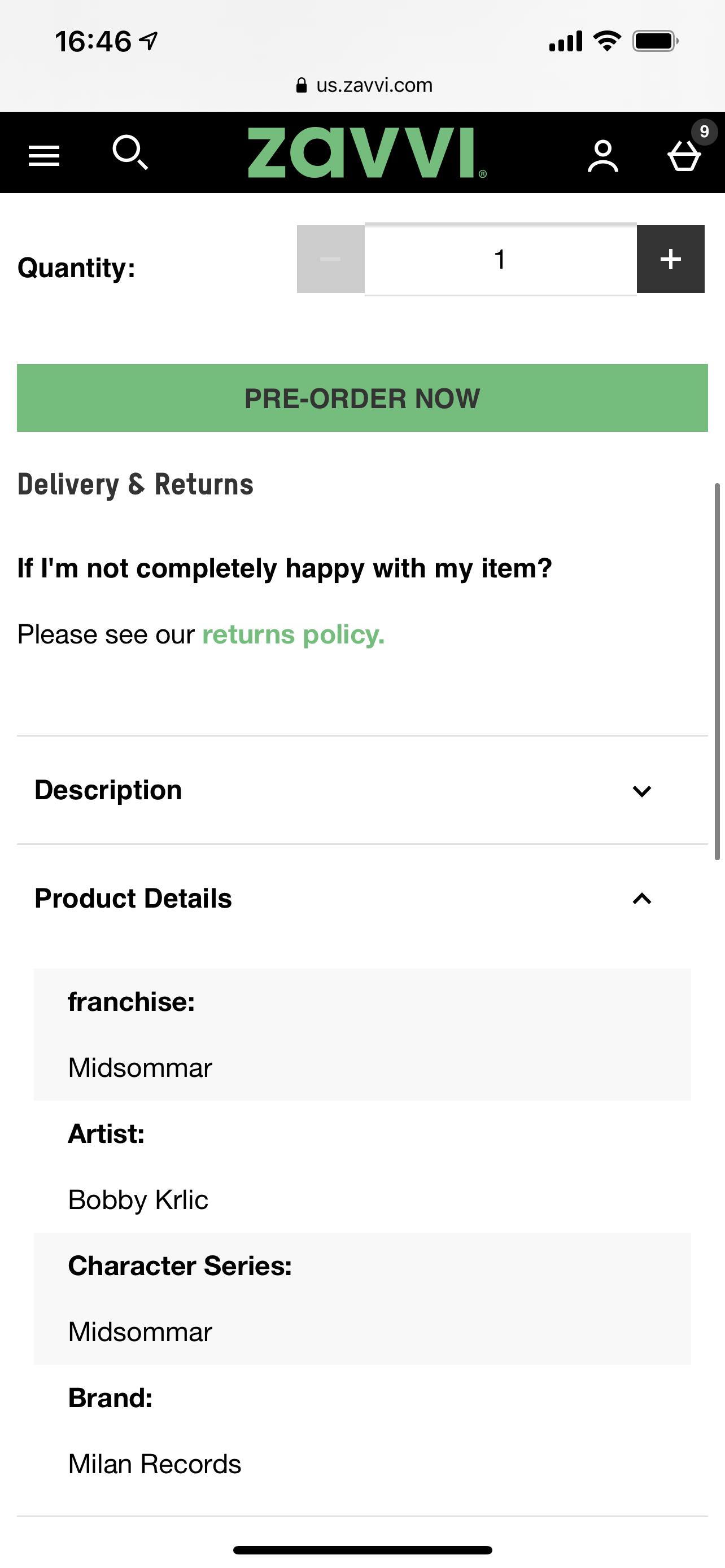Tap the battery indicator in status bar
Viewport: 725px width, 1568px height.
pos(655,41)
